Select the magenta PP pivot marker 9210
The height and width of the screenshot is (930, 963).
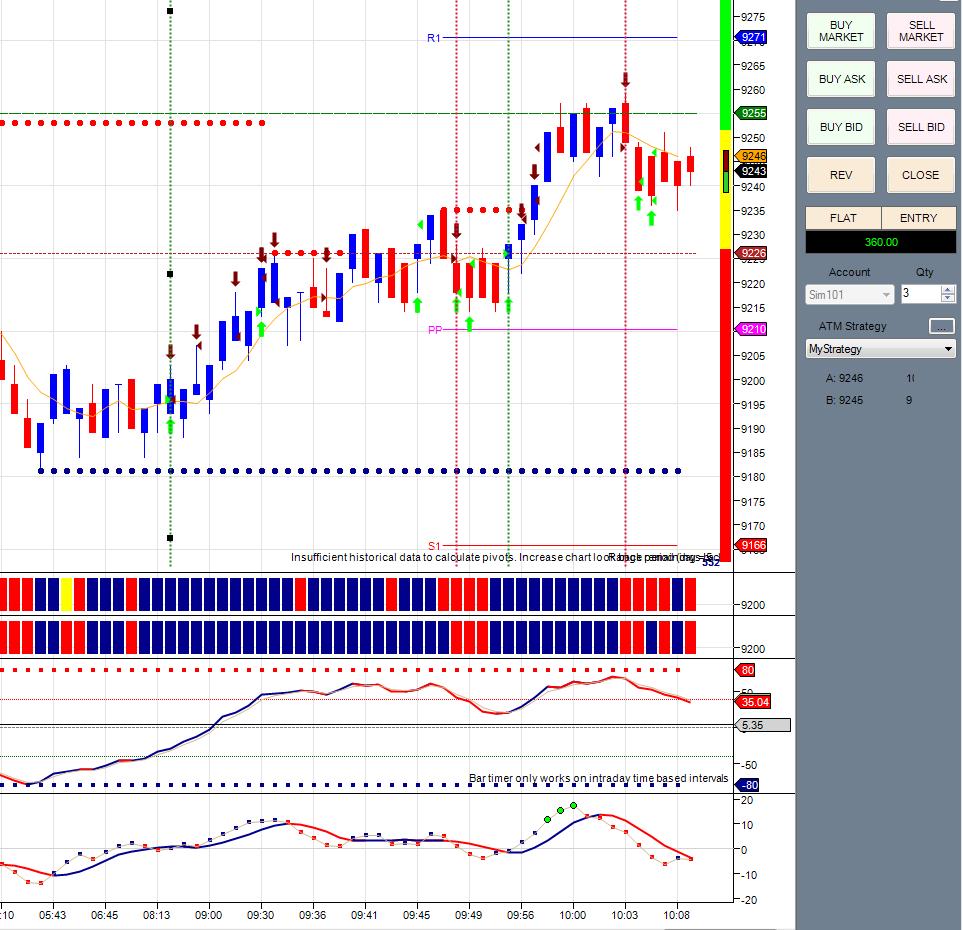pyautogui.click(x=752, y=329)
